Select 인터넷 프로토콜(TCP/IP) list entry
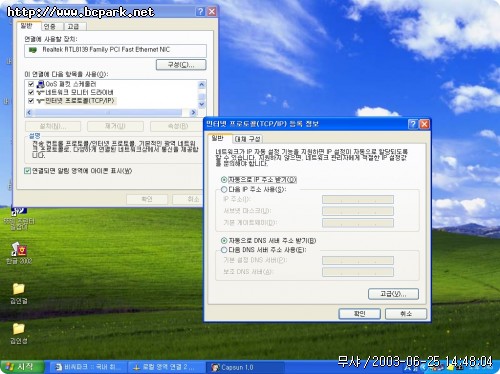The height and width of the screenshot is (374, 500). [80, 101]
